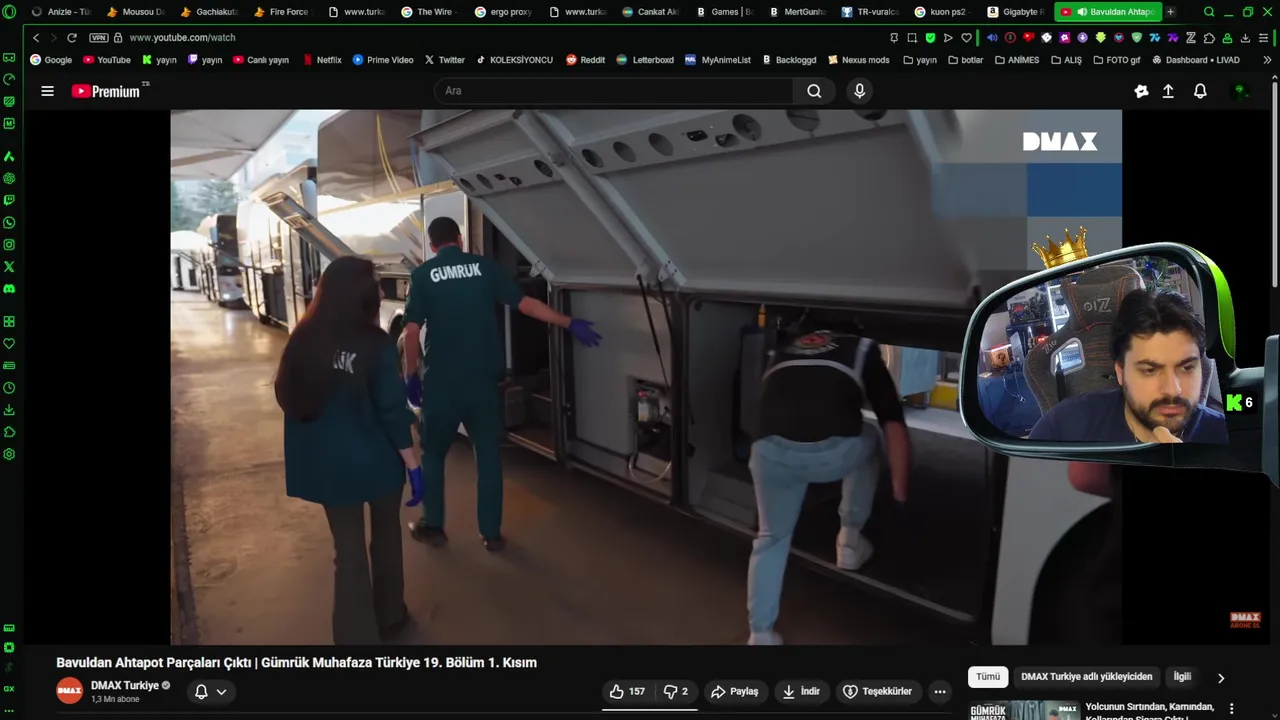Reload the current page
Image resolution: width=1280 pixels, height=720 pixels.
pyautogui.click(x=72, y=38)
